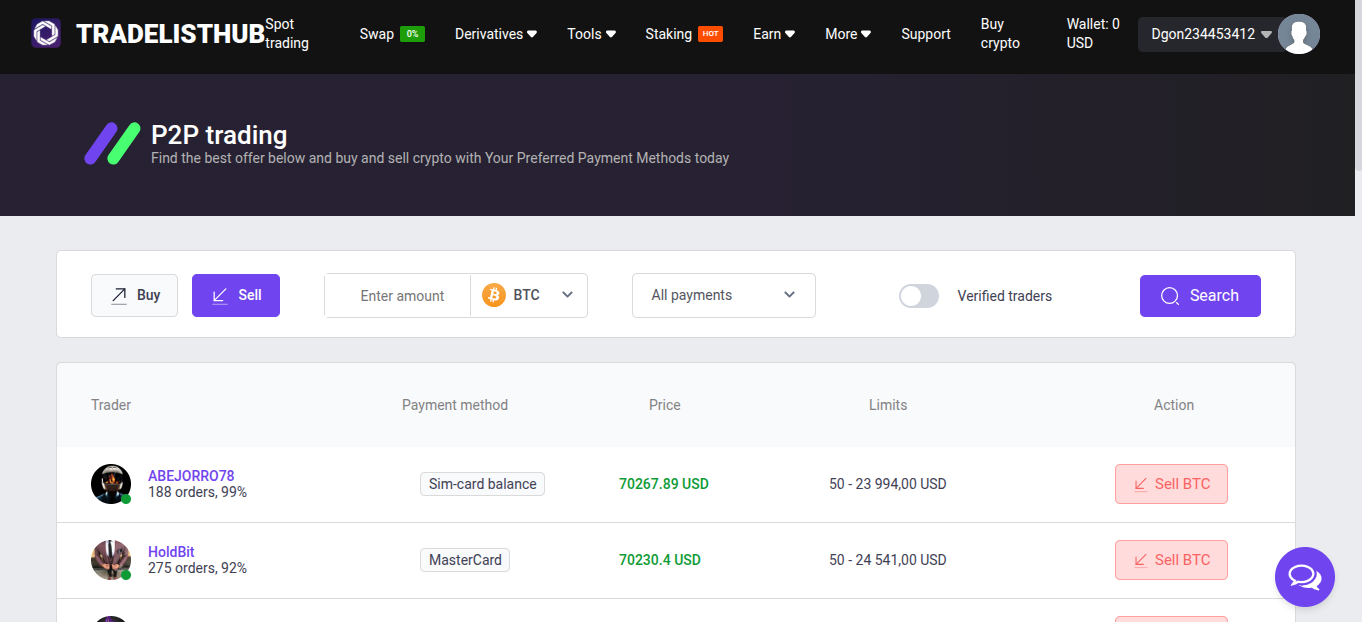Open the More menu
1362x622 pixels.
pyautogui.click(x=848, y=34)
